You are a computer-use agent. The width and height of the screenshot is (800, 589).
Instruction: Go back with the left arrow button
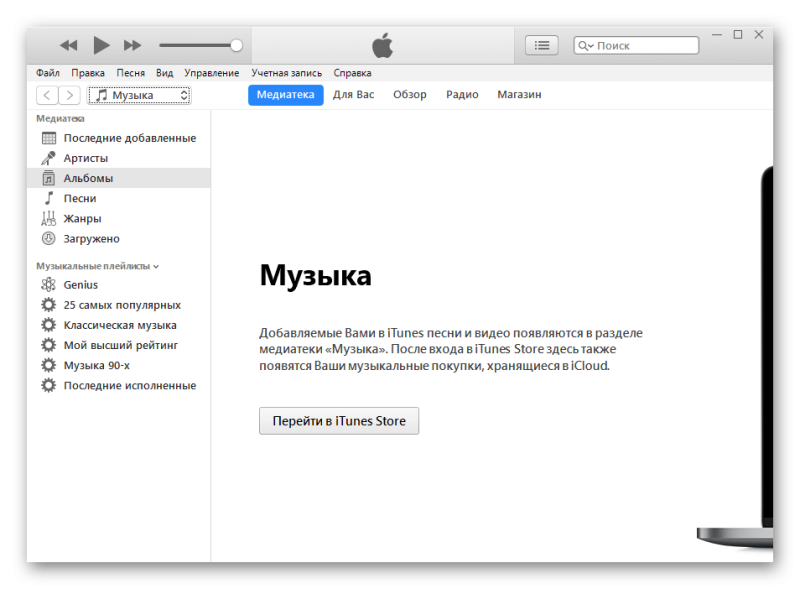[x=47, y=95]
